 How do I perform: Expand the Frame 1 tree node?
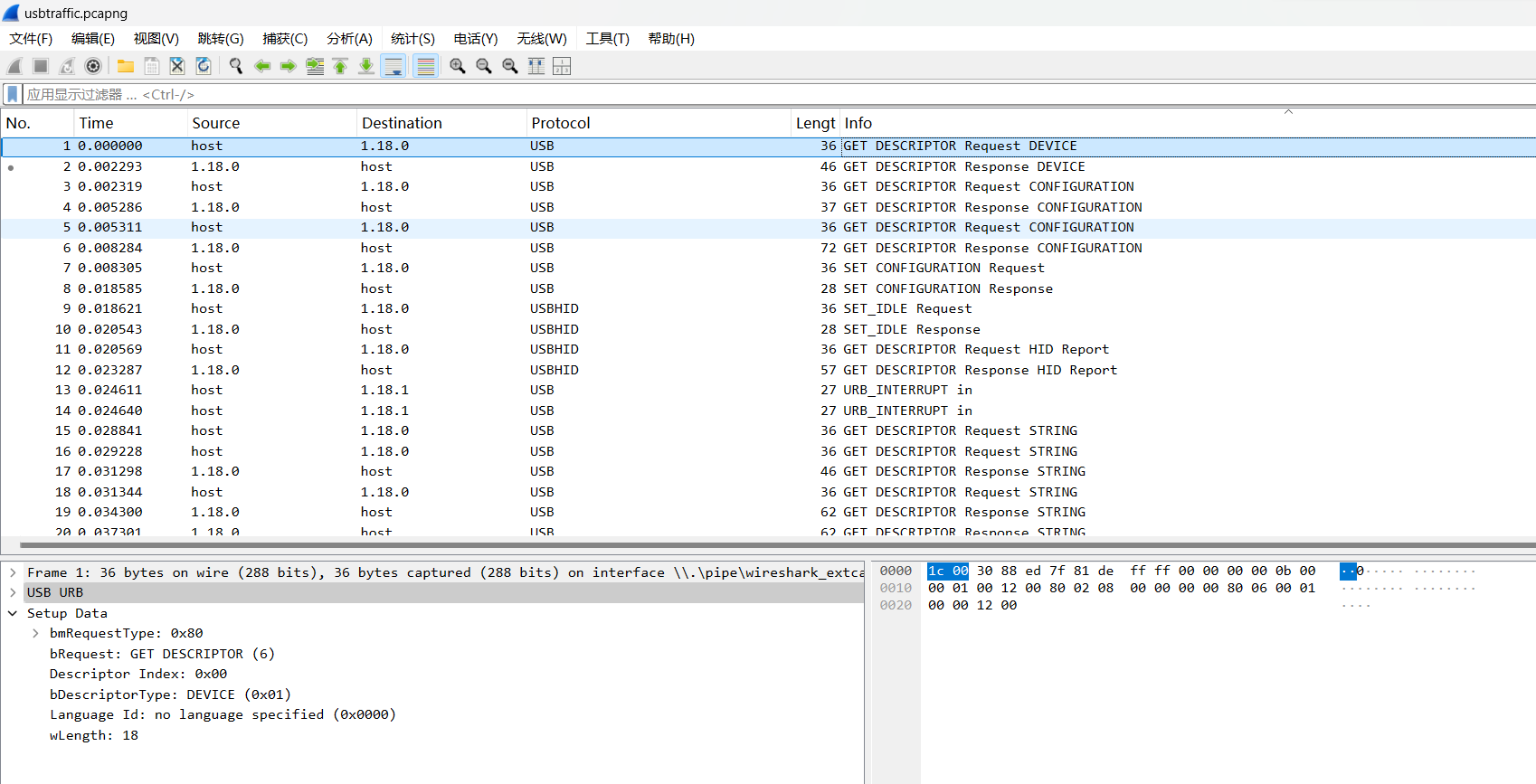coord(13,572)
